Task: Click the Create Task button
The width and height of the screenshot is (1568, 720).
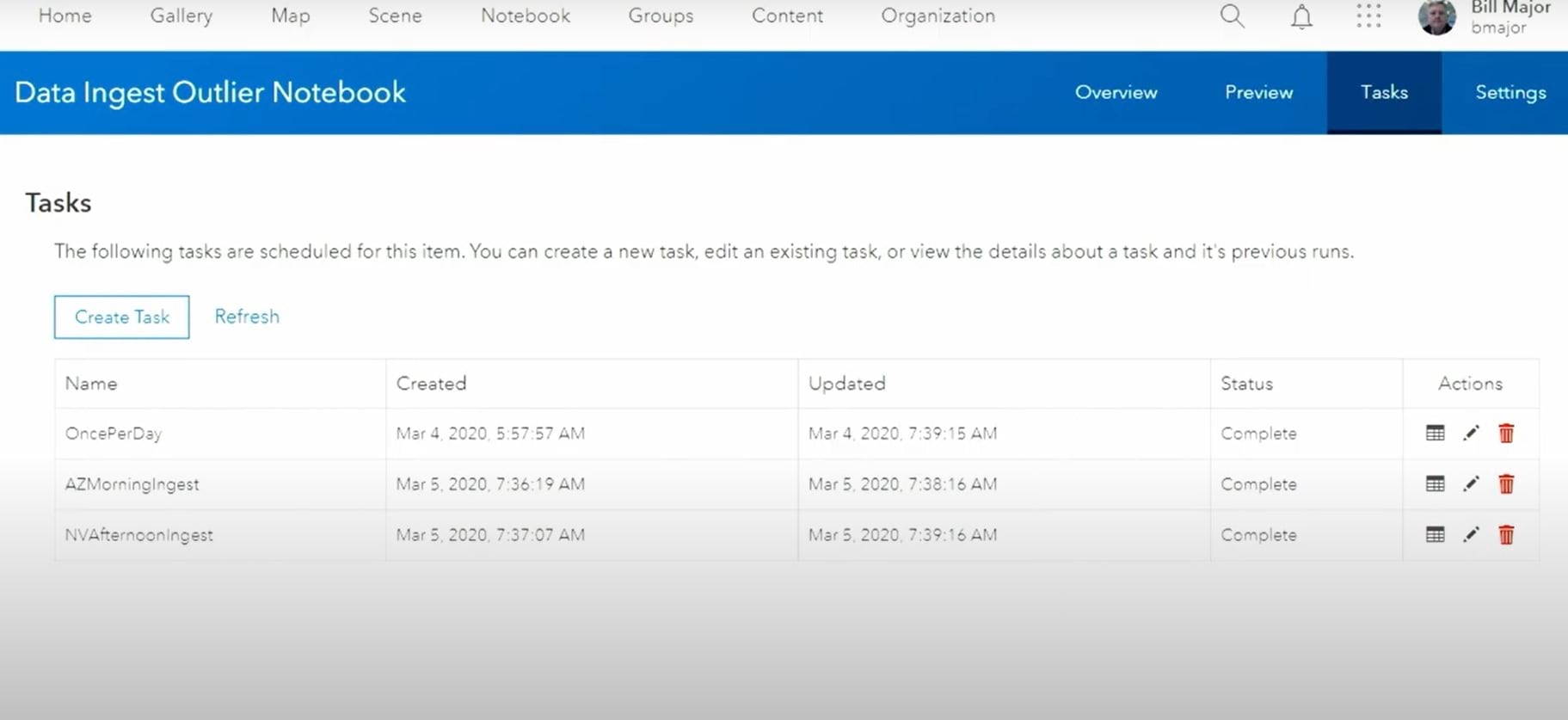Action: 122,317
